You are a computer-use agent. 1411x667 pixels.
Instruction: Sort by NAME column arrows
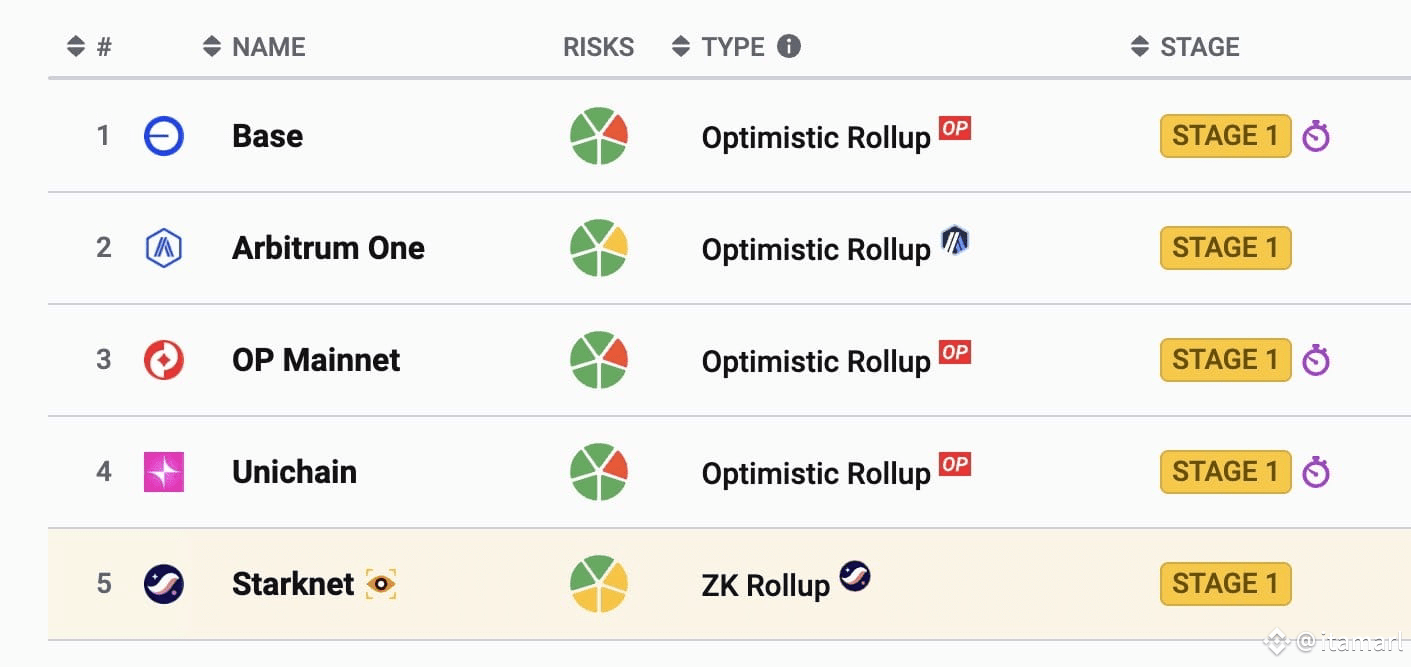pyautogui.click(x=211, y=46)
